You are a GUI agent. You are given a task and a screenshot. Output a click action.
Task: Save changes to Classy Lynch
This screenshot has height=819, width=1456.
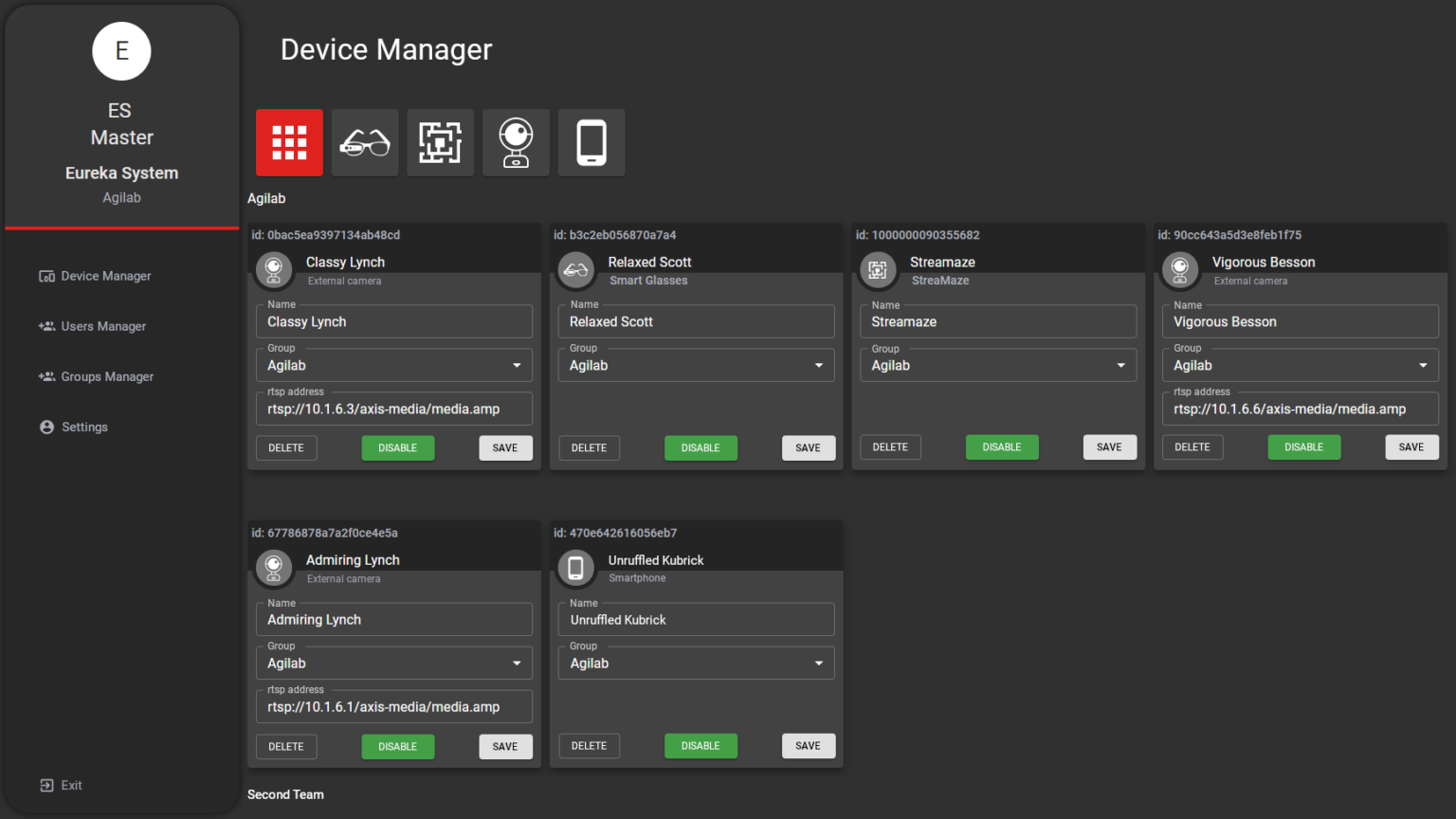tap(505, 447)
